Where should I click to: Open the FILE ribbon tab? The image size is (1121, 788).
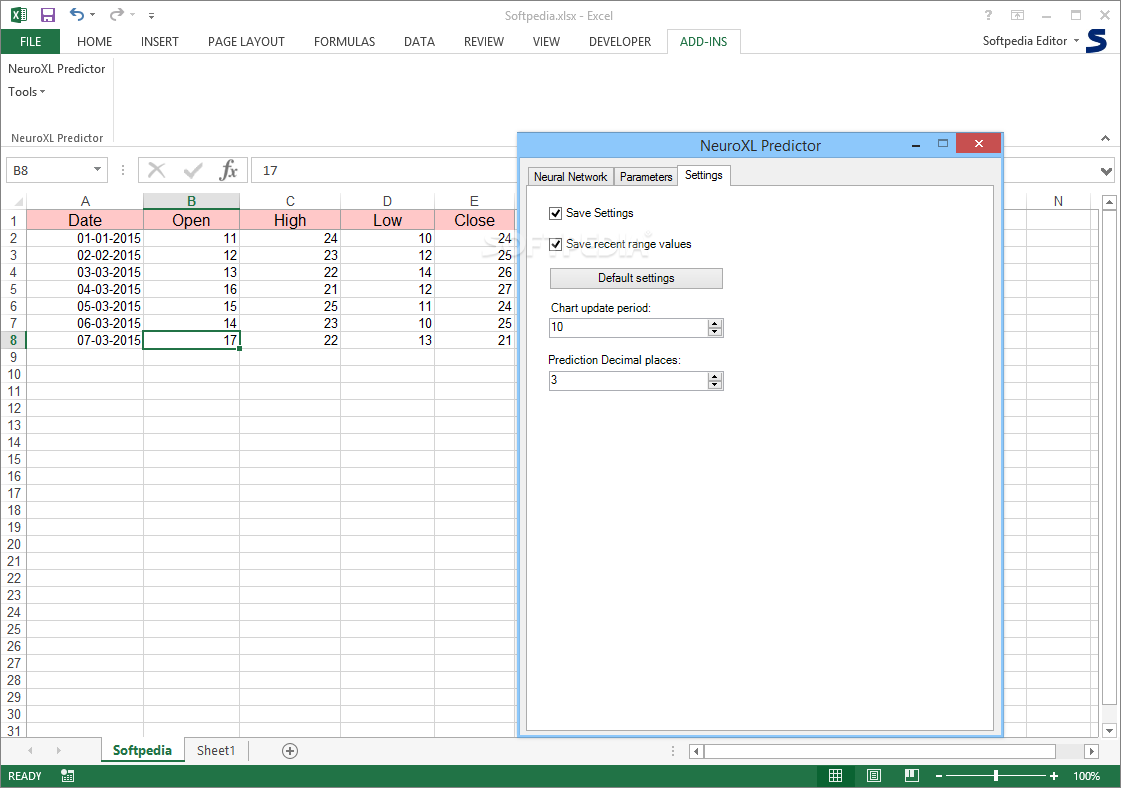[x=30, y=41]
